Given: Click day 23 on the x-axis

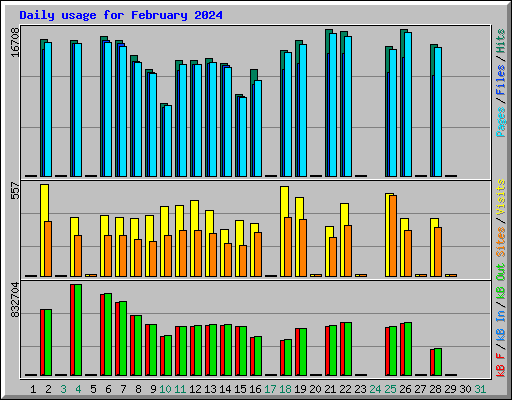Looking at the screenshot, I should tap(360, 389).
